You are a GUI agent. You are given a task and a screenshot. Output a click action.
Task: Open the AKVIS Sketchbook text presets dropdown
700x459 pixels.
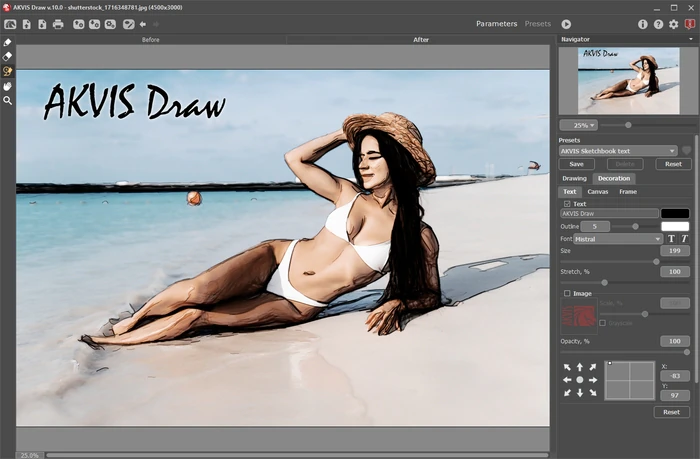tap(618, 151)
